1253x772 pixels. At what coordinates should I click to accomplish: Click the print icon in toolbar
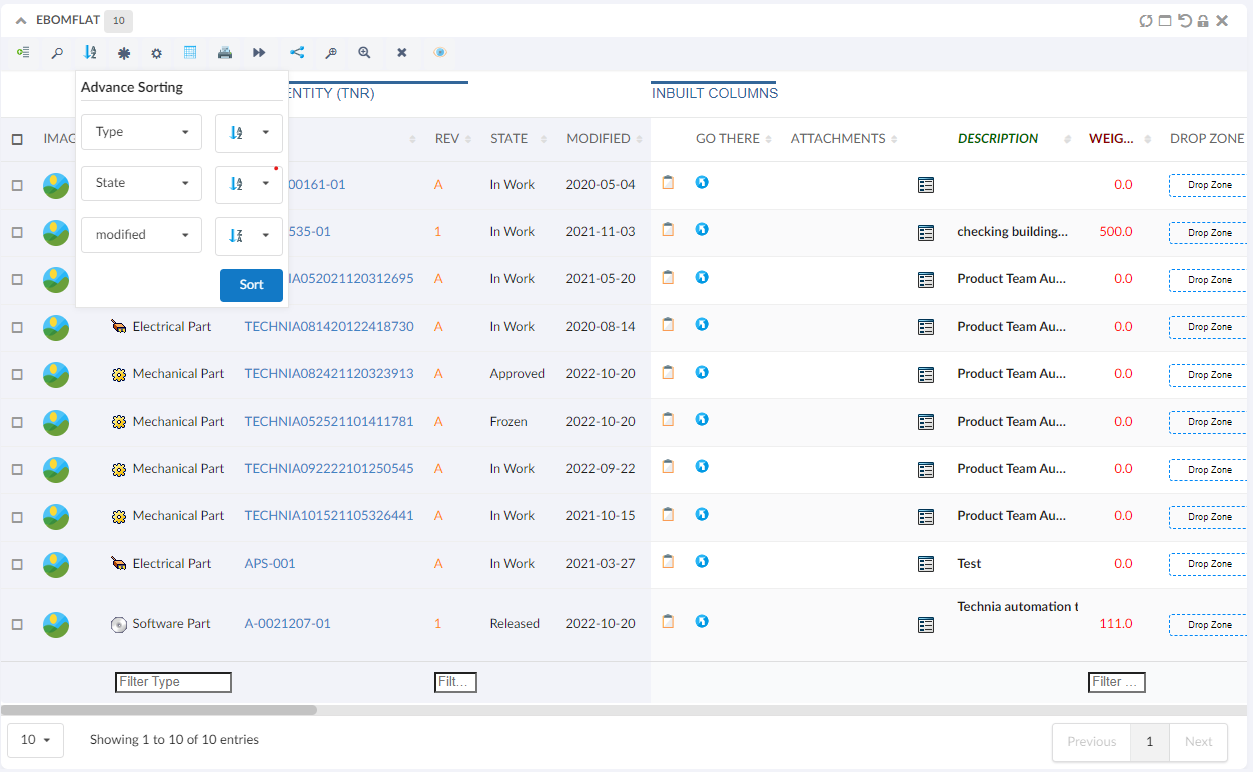pyautogui.click(x=225, y=52)
